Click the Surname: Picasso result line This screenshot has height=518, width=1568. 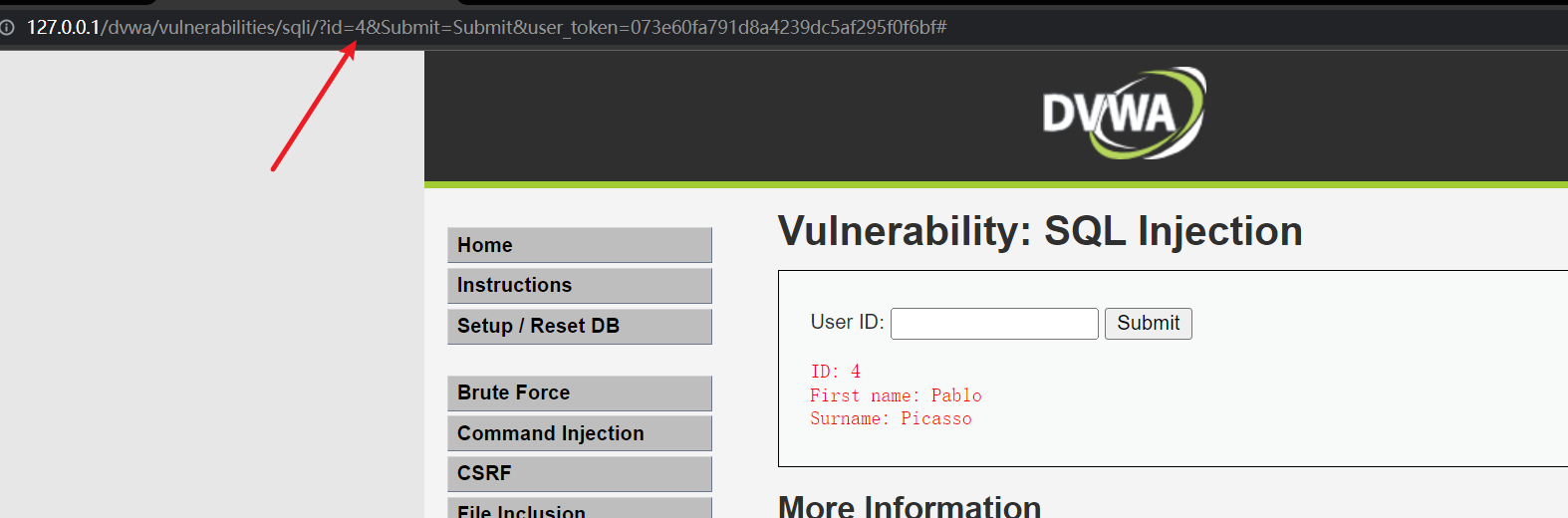tap(891, 418)
